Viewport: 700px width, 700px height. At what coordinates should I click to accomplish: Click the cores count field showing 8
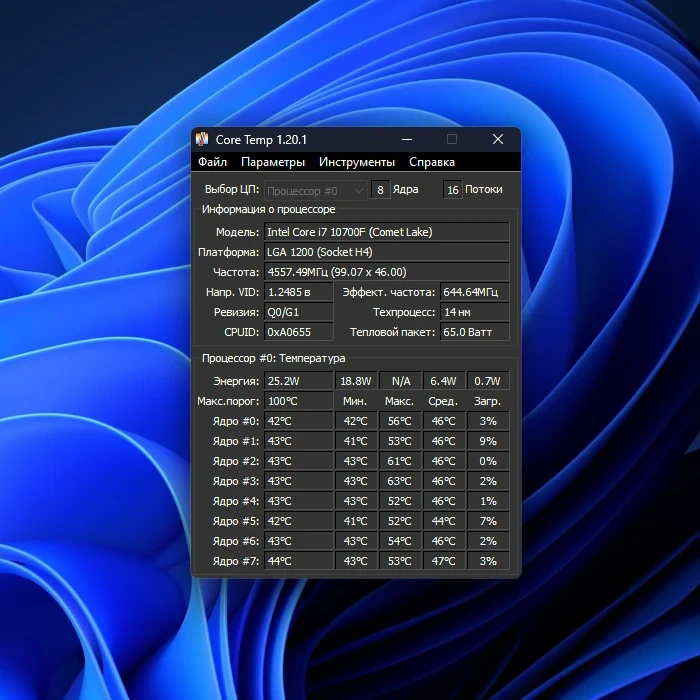tap(380, 190)
